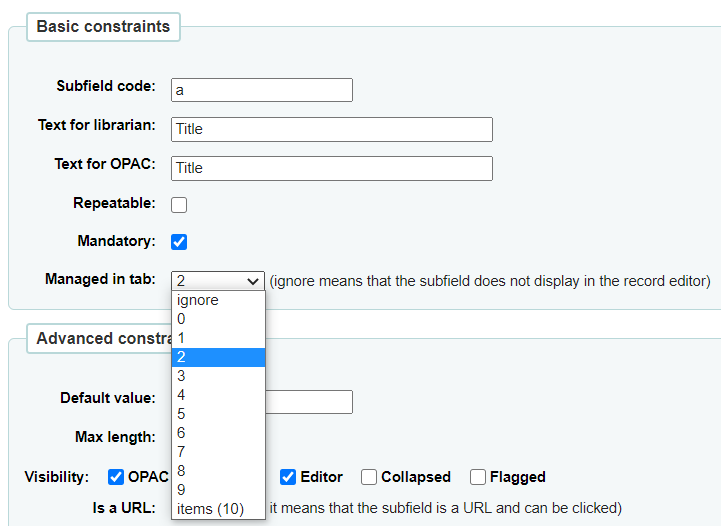Tick the Flagged visibility checkbox
The width and height of the screenshot is (721, 526).
[x=478, y=477]
